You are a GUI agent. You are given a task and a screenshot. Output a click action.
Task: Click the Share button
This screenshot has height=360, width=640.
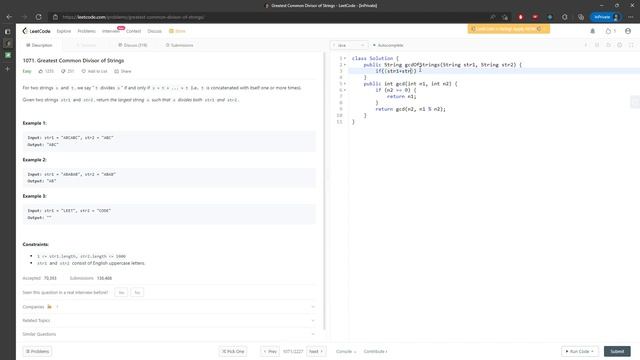[x=123, y=71]
